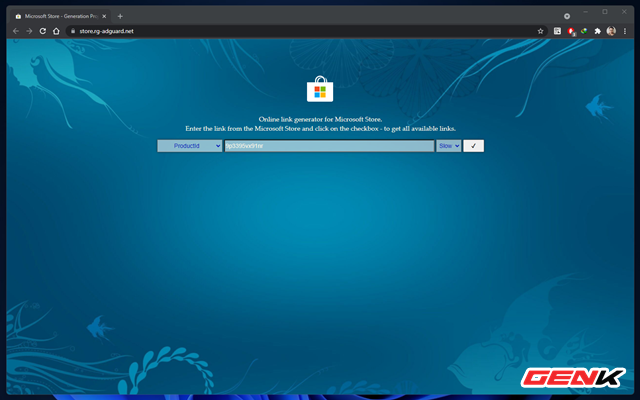The image size is (640, 400).
Task: Maximize the Chrome window
Action: (605, 12)
